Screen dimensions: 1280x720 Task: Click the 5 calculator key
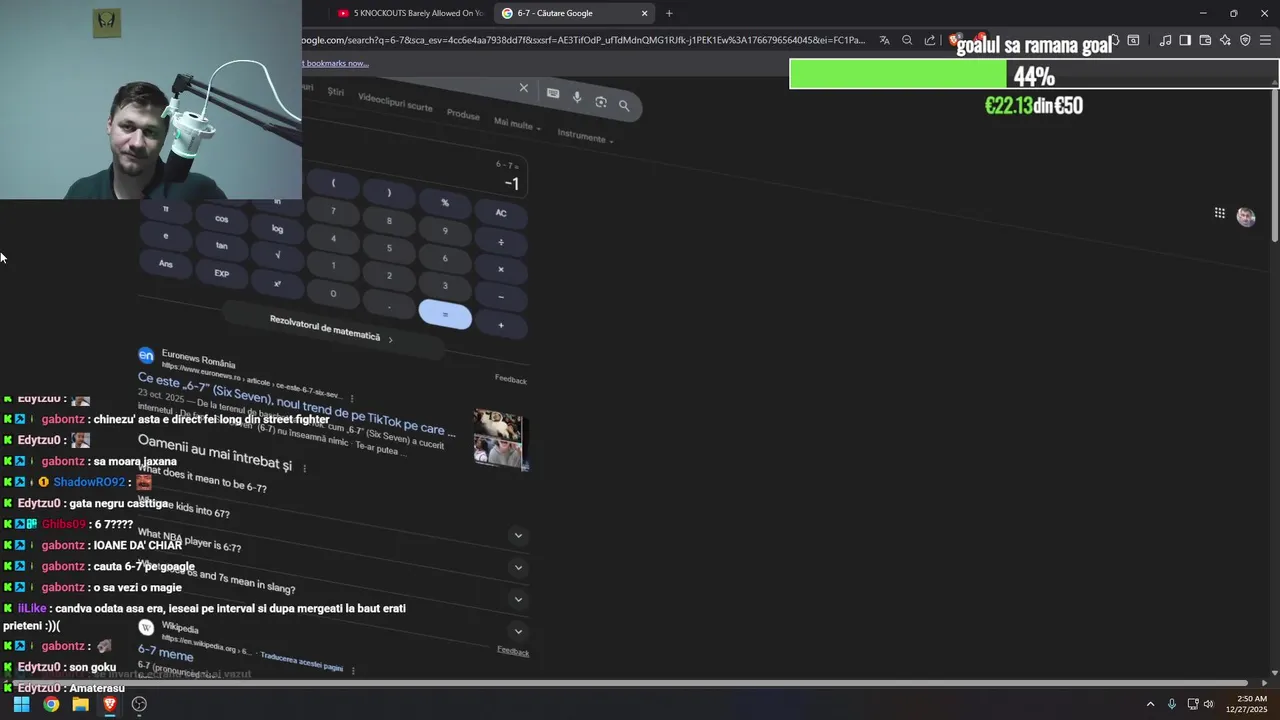[389, 248]
